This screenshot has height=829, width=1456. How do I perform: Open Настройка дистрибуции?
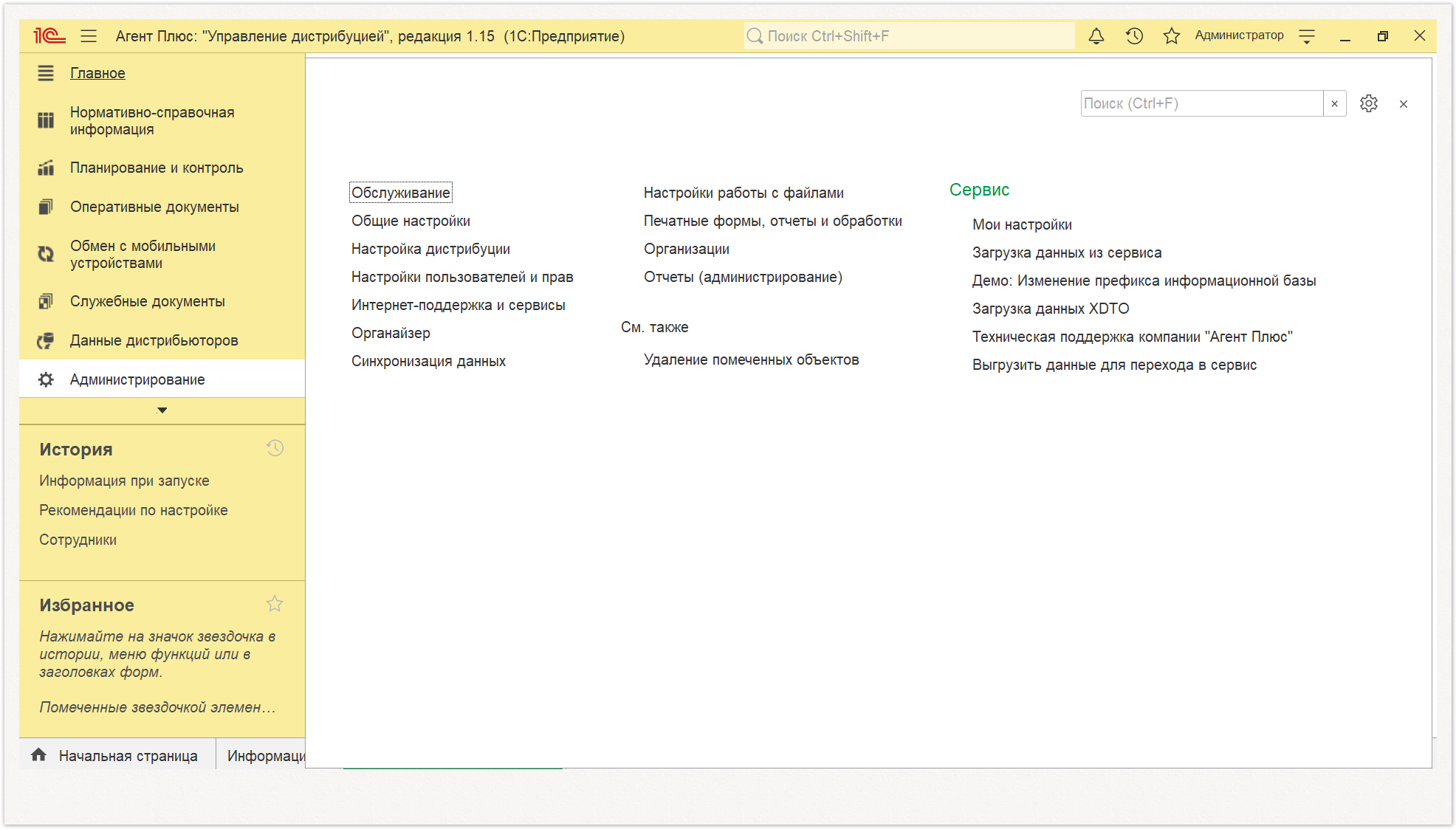[x=430, y=249]
